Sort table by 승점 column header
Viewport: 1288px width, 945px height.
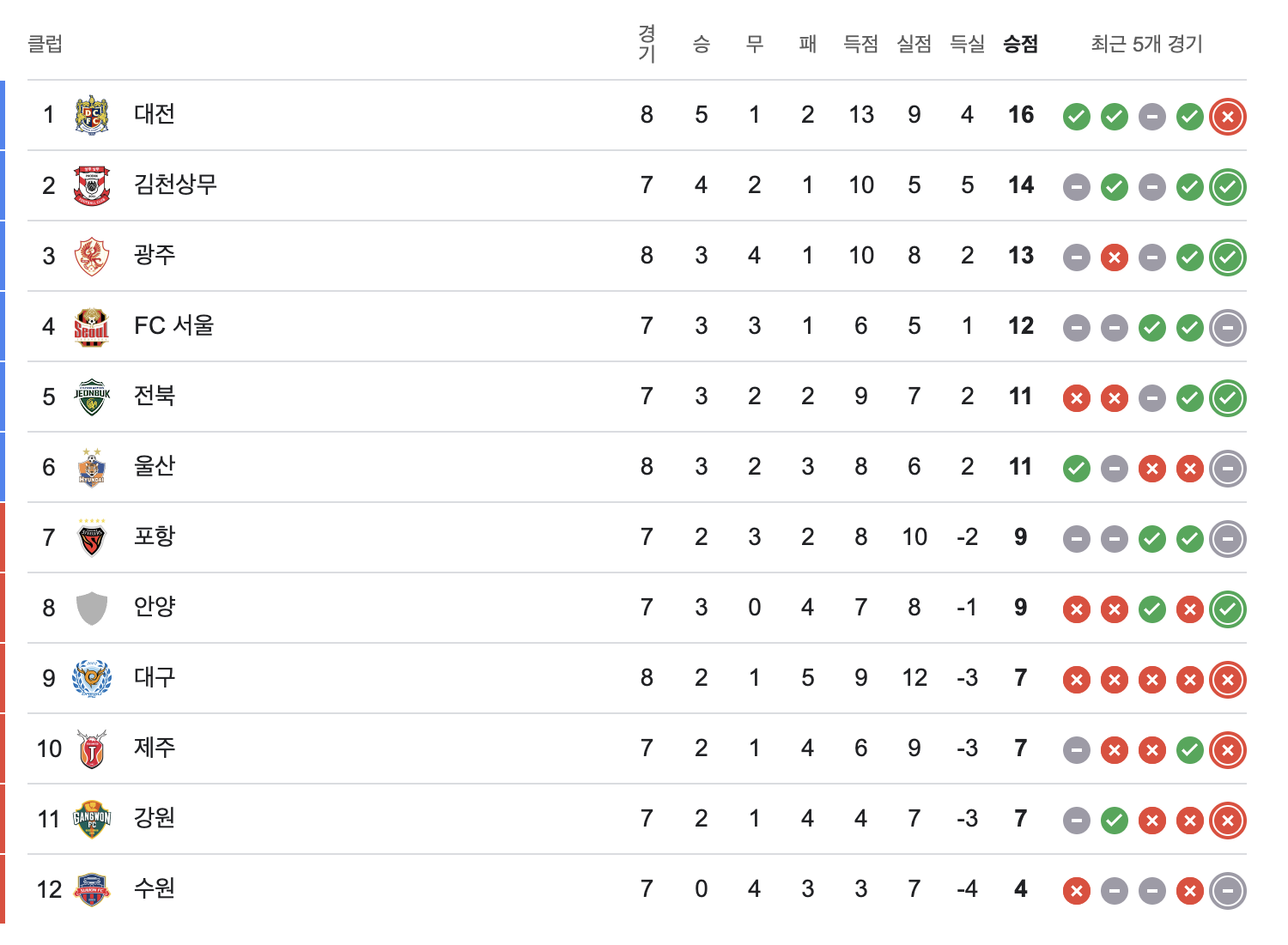(x=1021, y=44)
